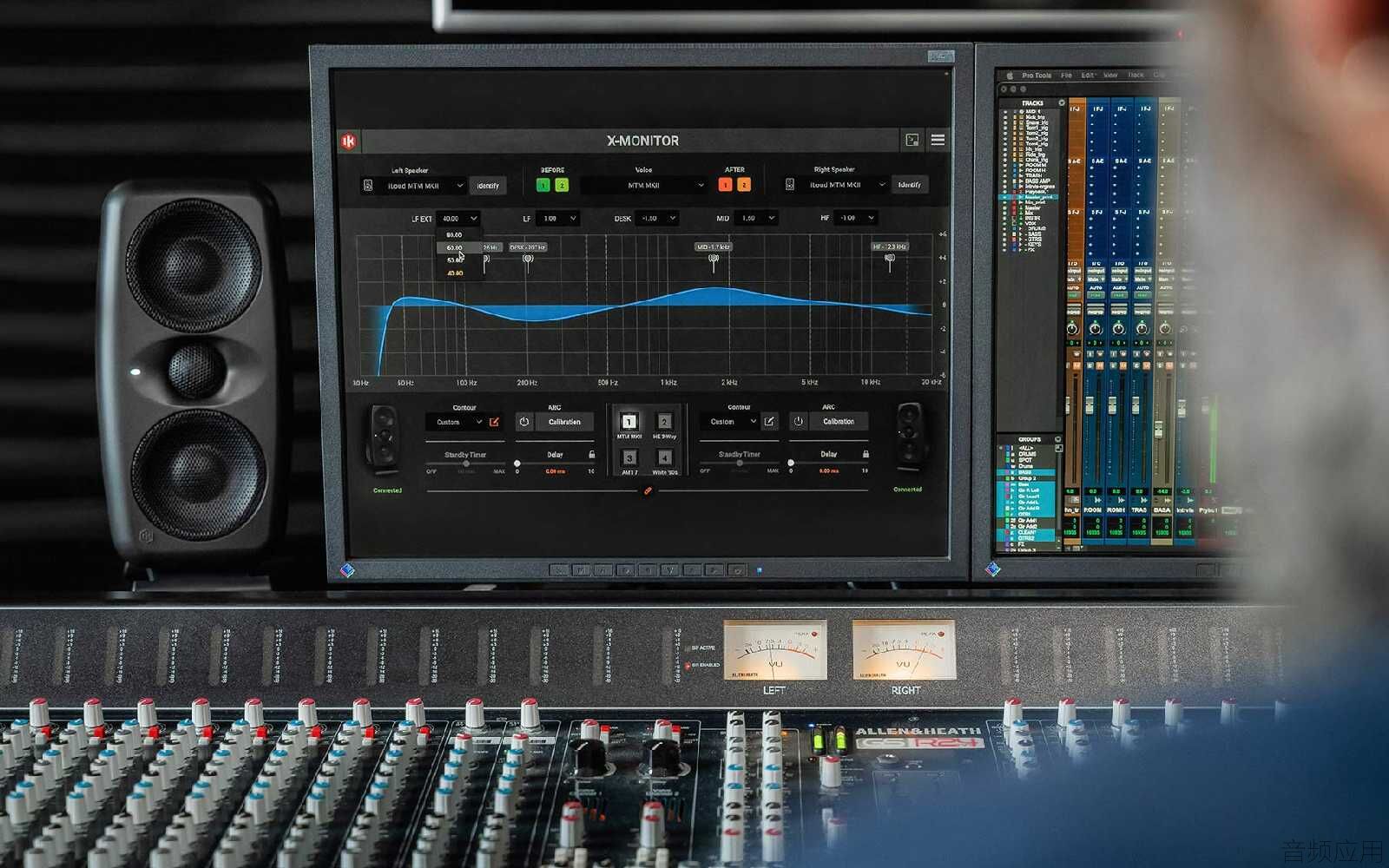
Task: Click the right ARC Calibration button
Action: (839, 422)
